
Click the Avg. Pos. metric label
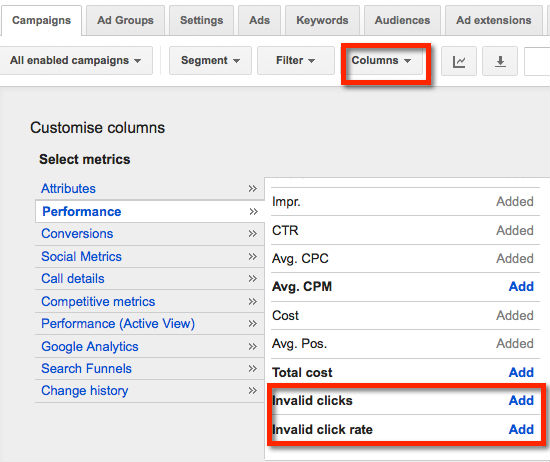point(300,343)
